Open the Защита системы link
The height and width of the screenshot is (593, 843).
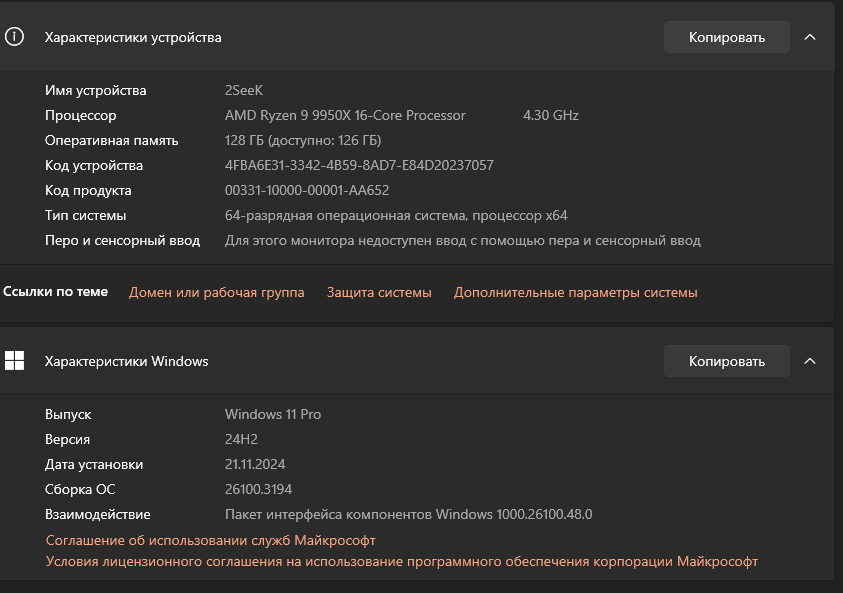[x=379, y=292]
